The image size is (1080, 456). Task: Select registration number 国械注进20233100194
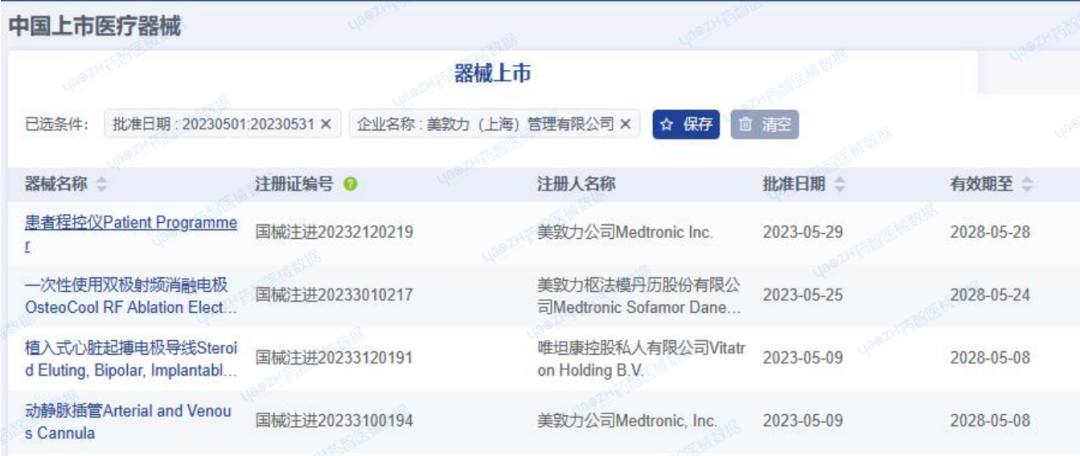[x=334, y=420]
